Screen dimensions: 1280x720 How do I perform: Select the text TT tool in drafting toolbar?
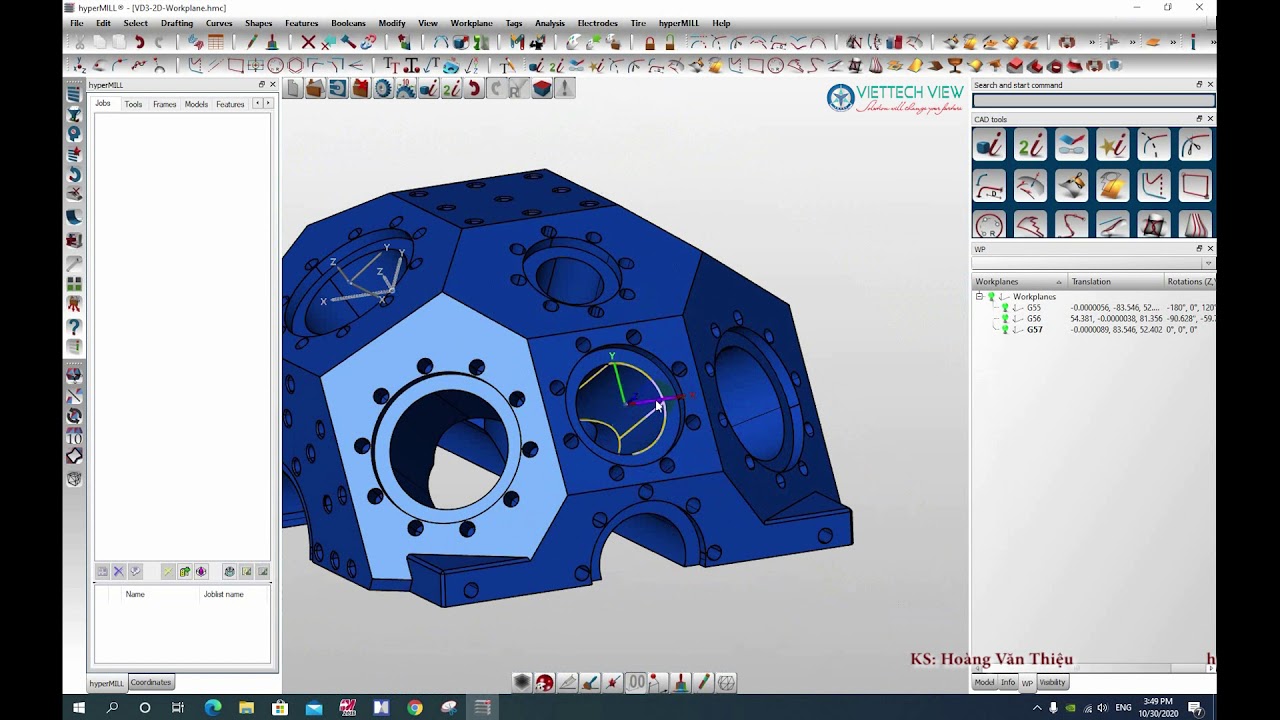[x=391, y=65]
